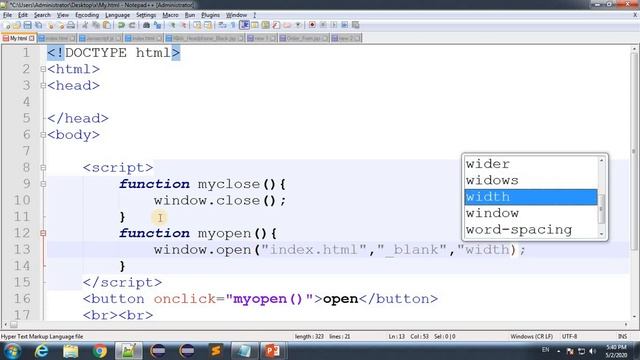Toggle Show All Characters in the toolbar
Viewport: 640px width, 360px height.
[x=233, y=25]
